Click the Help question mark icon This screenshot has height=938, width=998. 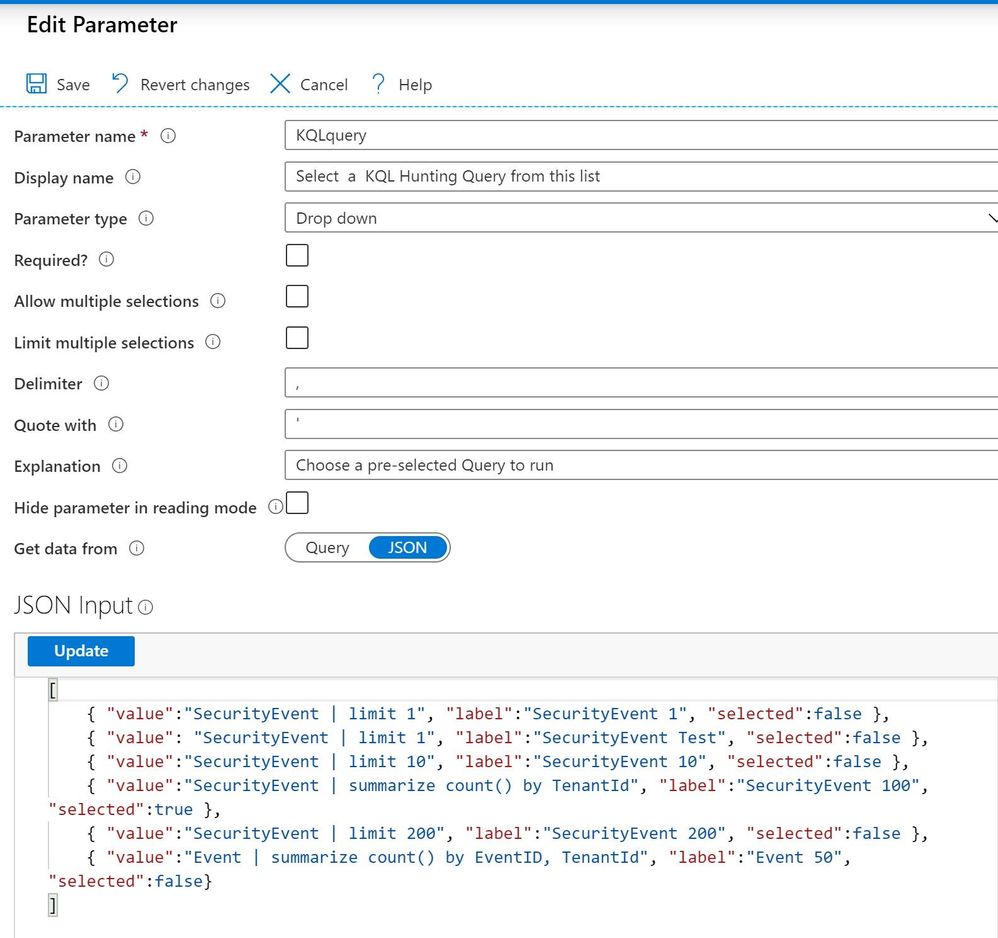click(378, 83)
